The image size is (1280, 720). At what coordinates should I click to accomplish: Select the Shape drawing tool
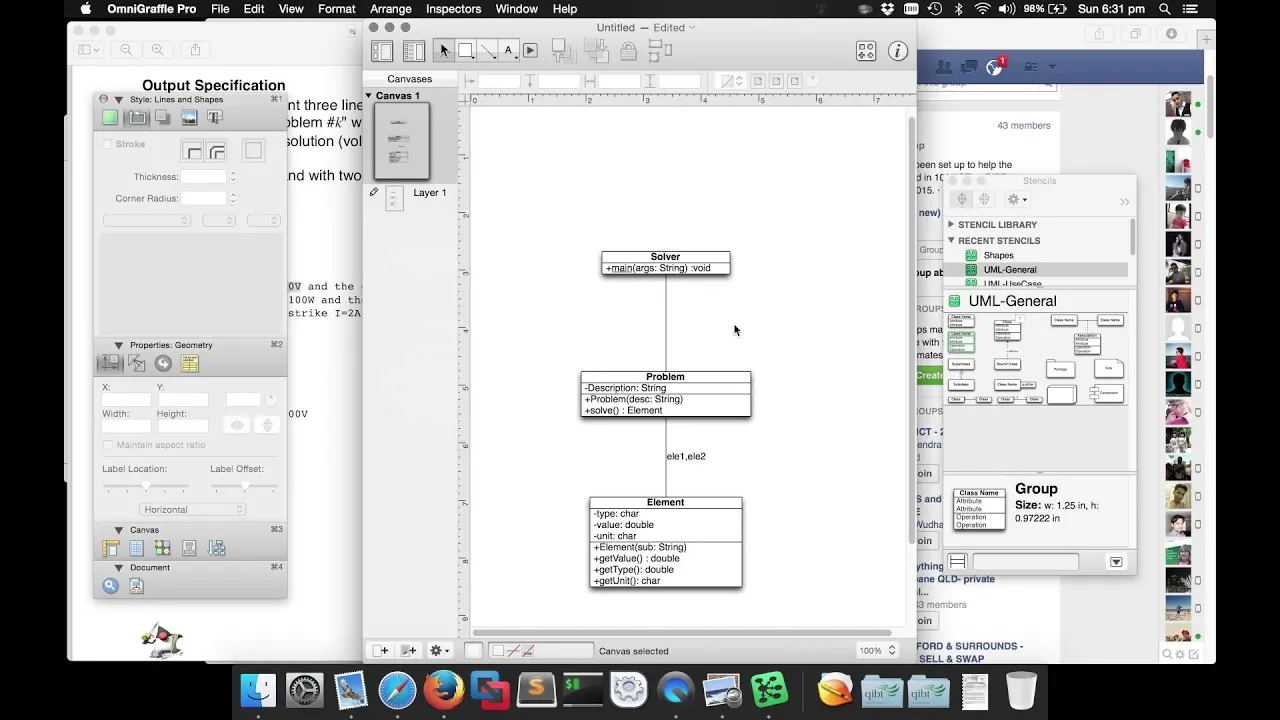[x=466, y=50]
